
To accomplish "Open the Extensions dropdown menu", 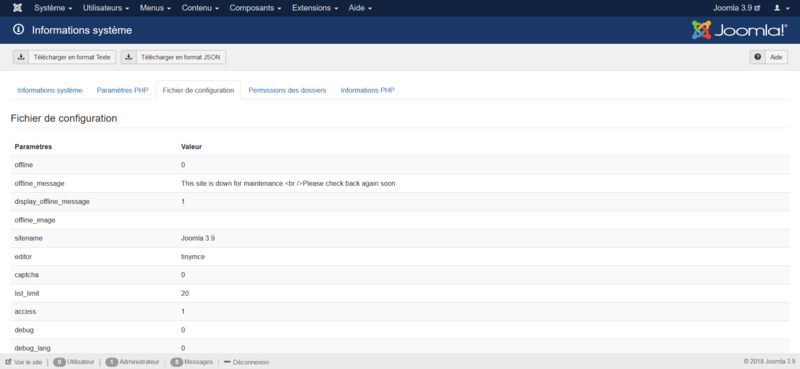I will tap(315, 8).
